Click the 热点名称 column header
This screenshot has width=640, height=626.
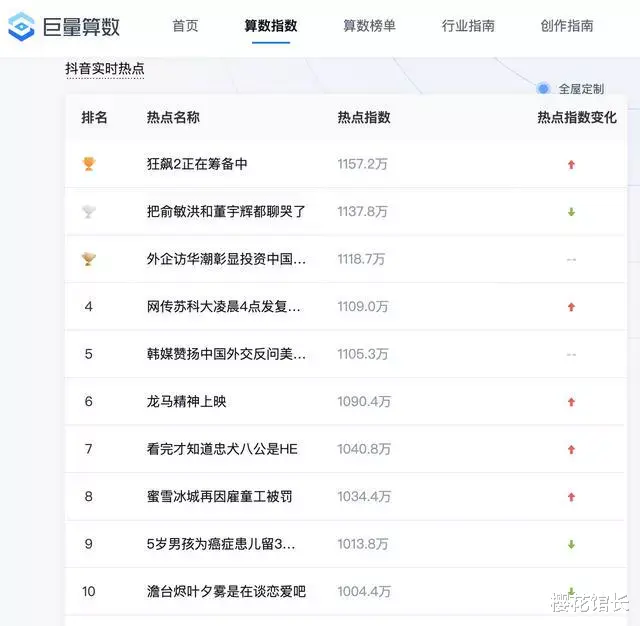click(173, 118)
